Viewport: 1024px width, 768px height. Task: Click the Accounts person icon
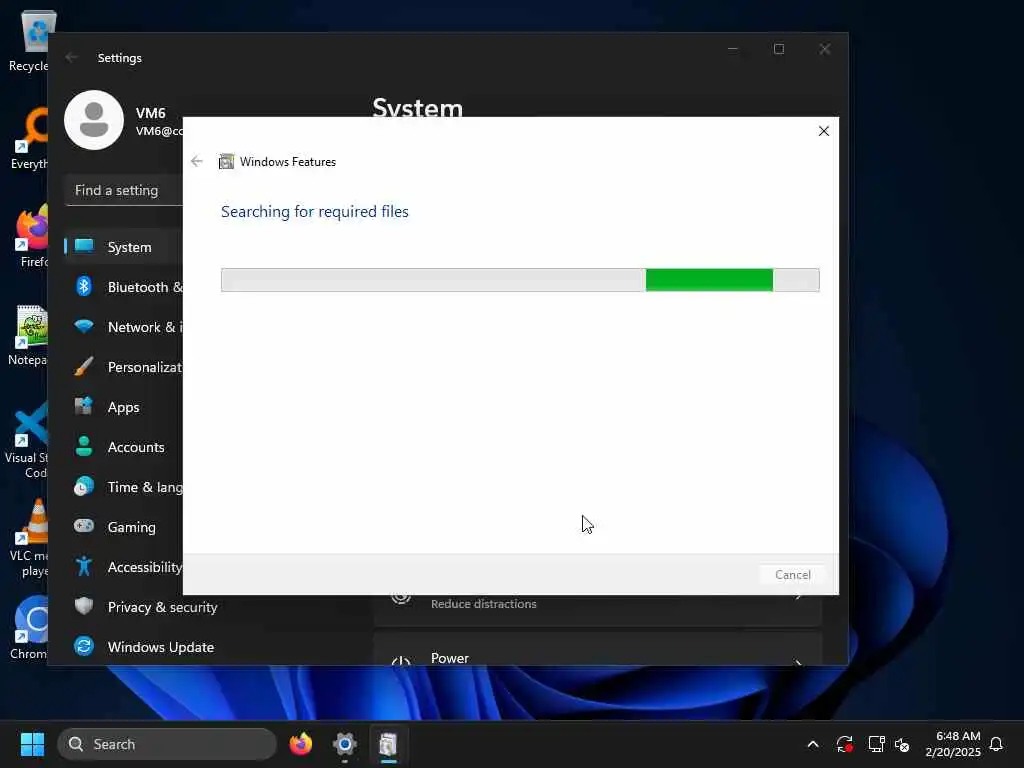[84, 446]
